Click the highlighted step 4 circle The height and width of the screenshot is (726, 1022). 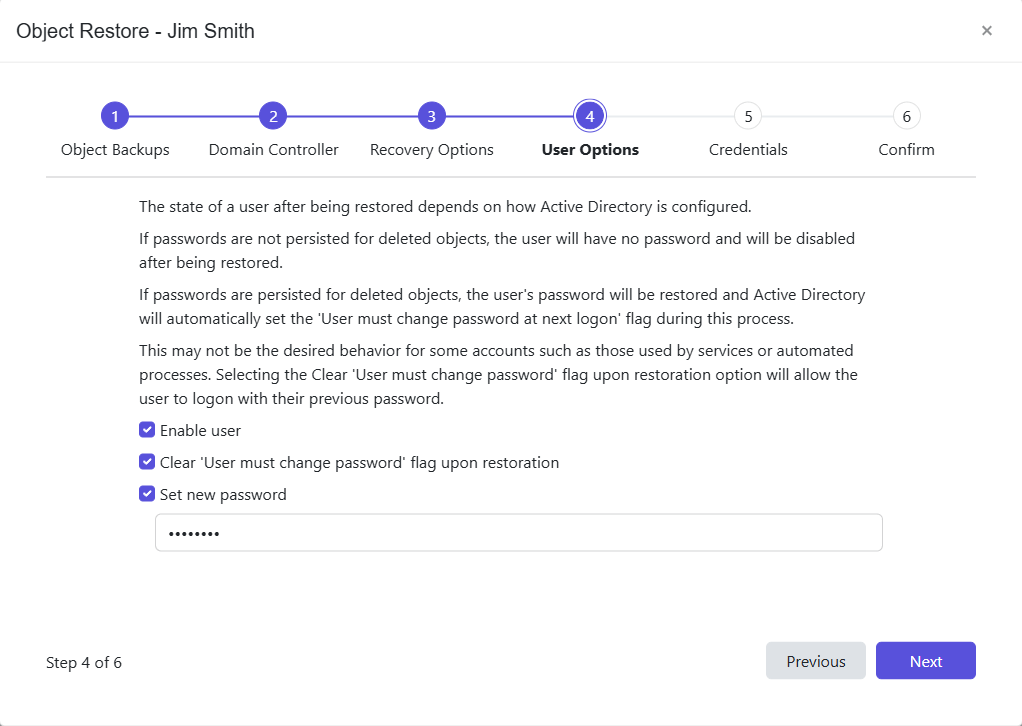590,115
